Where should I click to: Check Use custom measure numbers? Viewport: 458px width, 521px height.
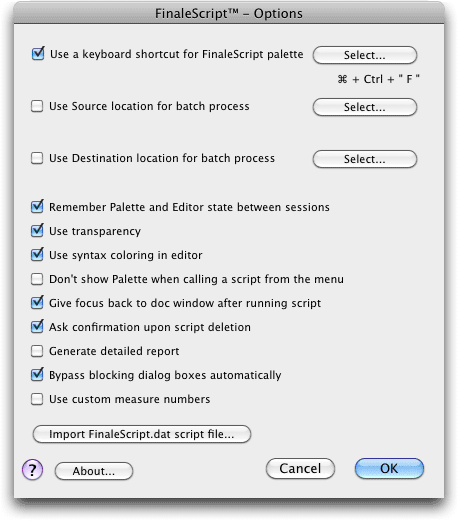tap(37, 399)
